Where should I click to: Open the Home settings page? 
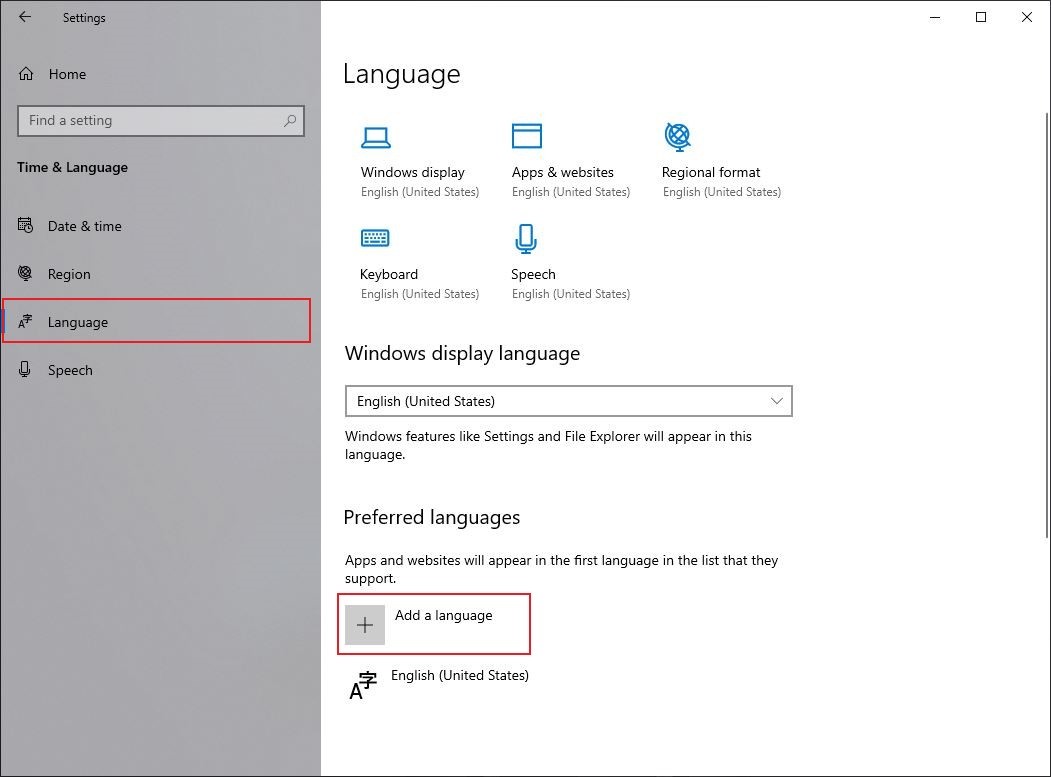point(67,74)
